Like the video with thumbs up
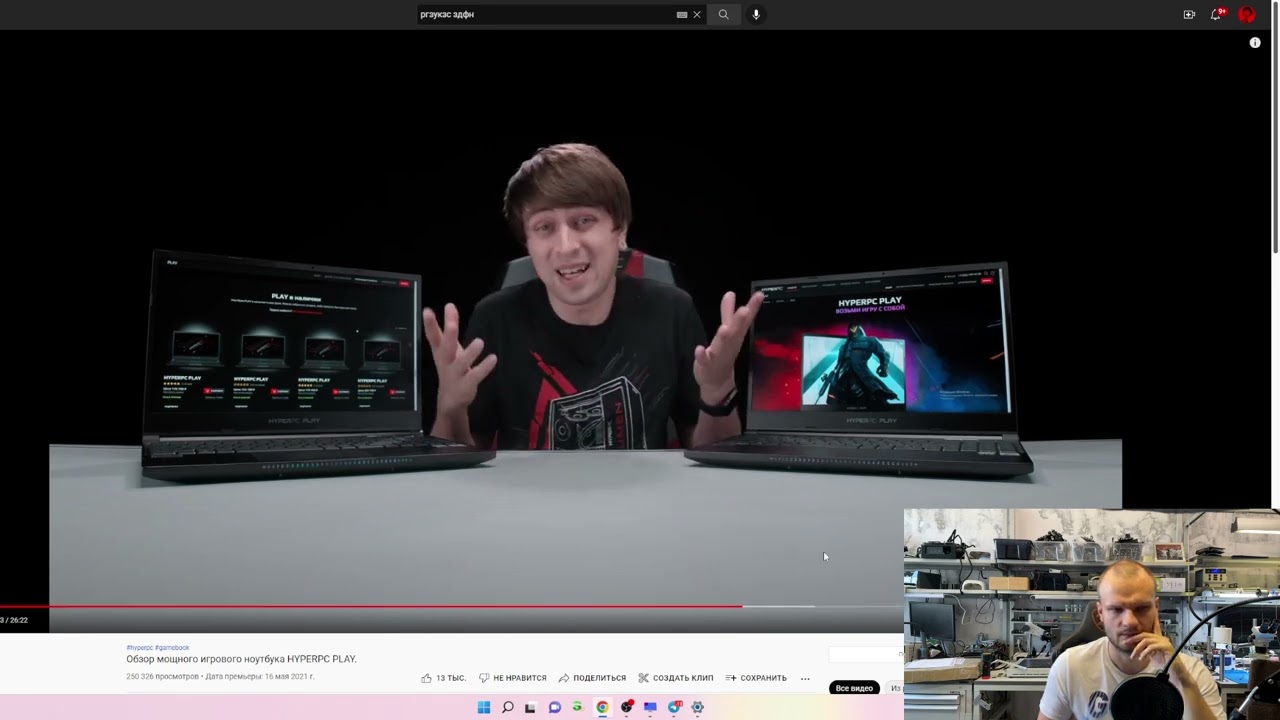The width and height of the screenshot is (1280, 720). click(x=443, y=678)
